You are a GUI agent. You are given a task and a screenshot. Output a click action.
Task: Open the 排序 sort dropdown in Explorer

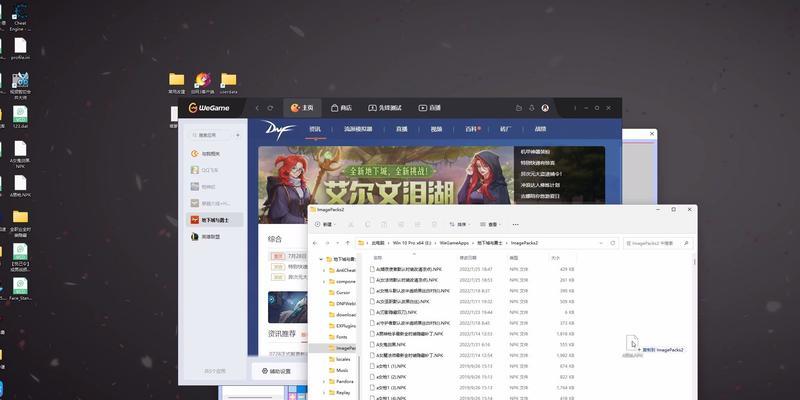pyautogui.click(x=460, y=224)
